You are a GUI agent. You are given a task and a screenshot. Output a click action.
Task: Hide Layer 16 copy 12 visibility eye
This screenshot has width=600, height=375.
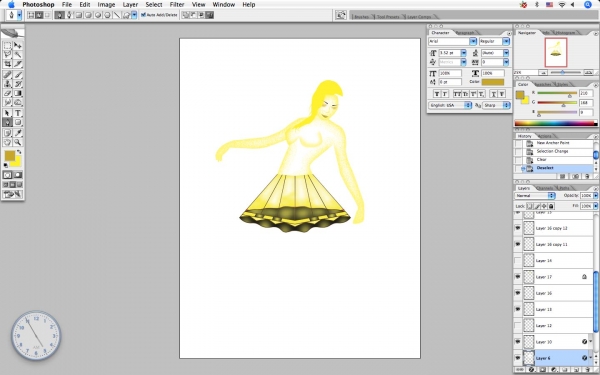pyautogui.click(x=518, y=228)
